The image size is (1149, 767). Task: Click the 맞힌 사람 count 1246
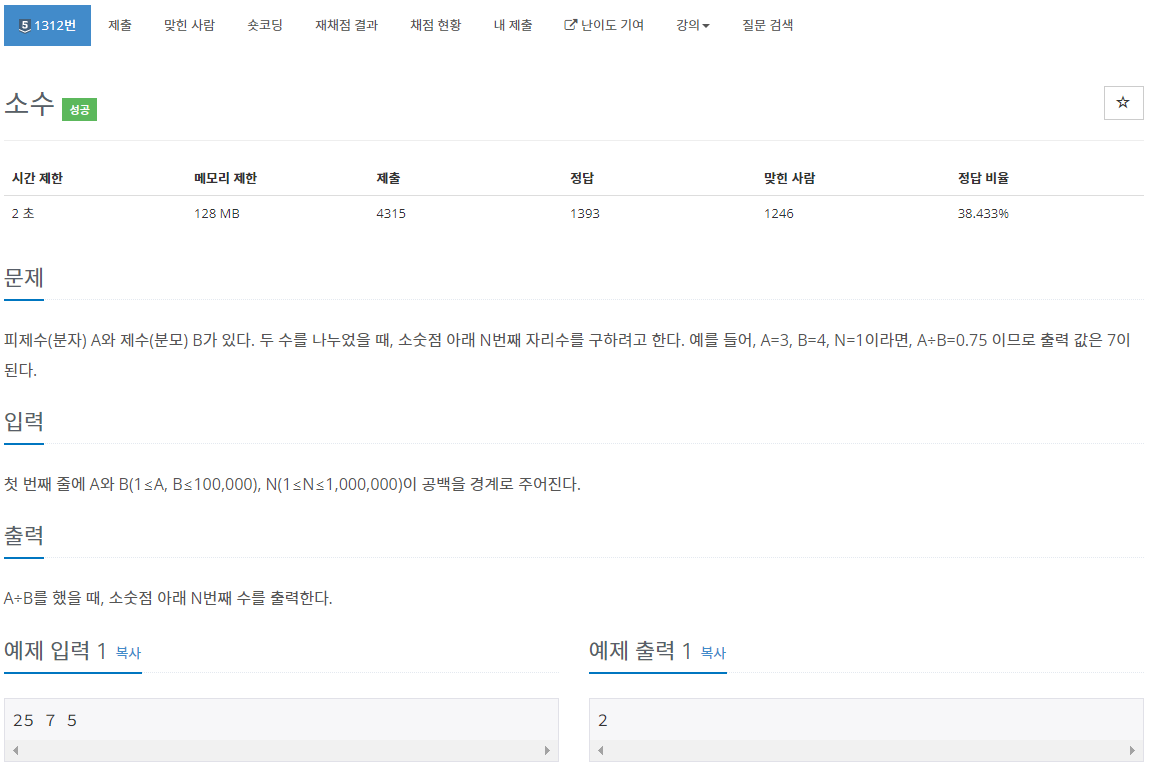click(x=778, y=214)
